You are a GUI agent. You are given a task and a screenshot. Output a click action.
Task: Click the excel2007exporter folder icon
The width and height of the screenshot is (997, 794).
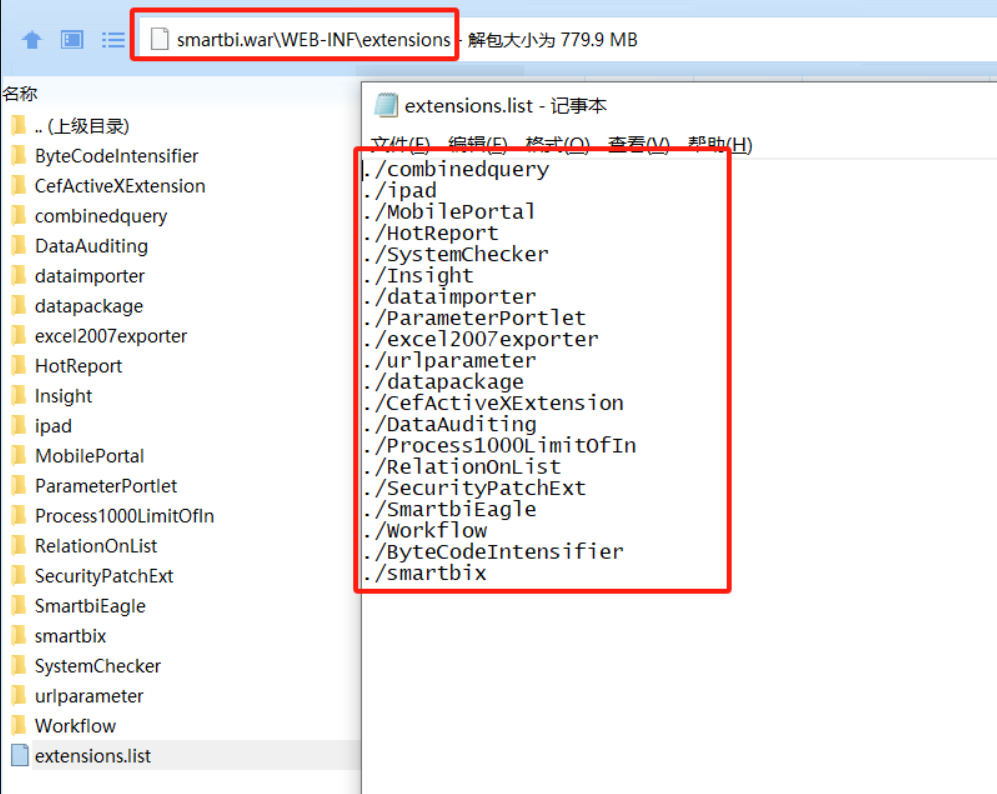pyautogui.click(x=19, y=335)
